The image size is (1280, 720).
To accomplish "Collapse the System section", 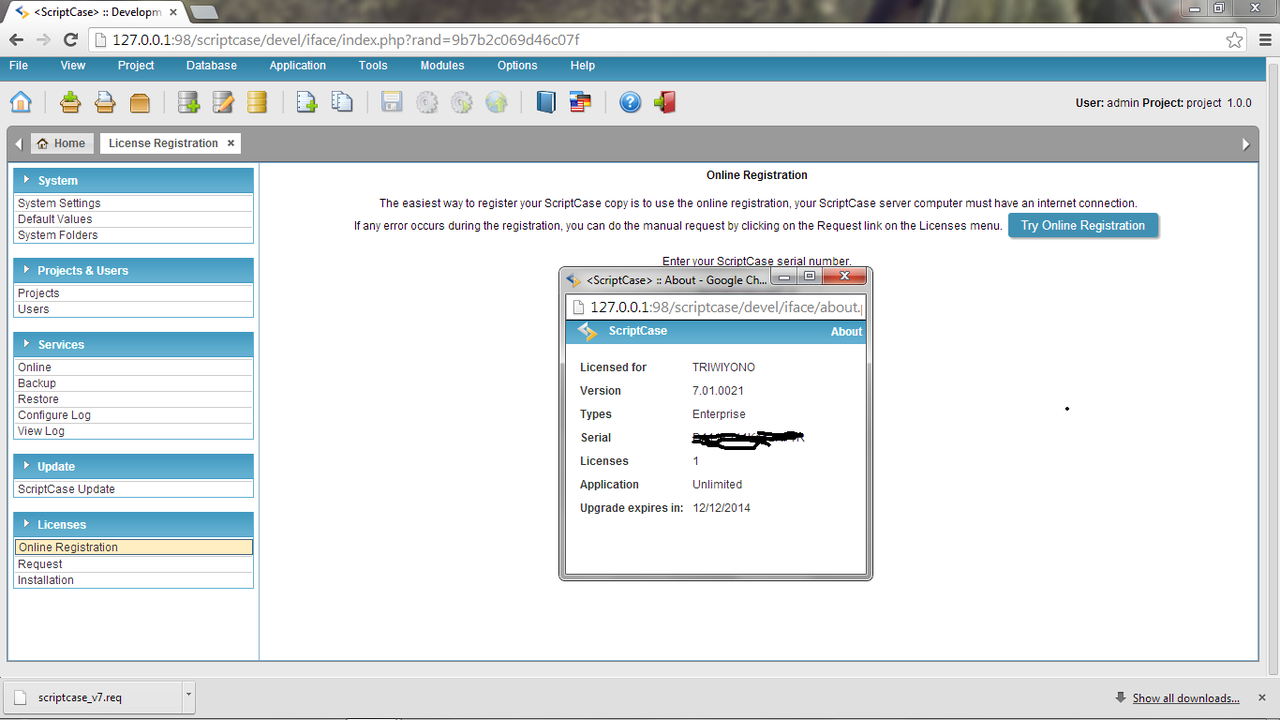I will pos(133,180).
